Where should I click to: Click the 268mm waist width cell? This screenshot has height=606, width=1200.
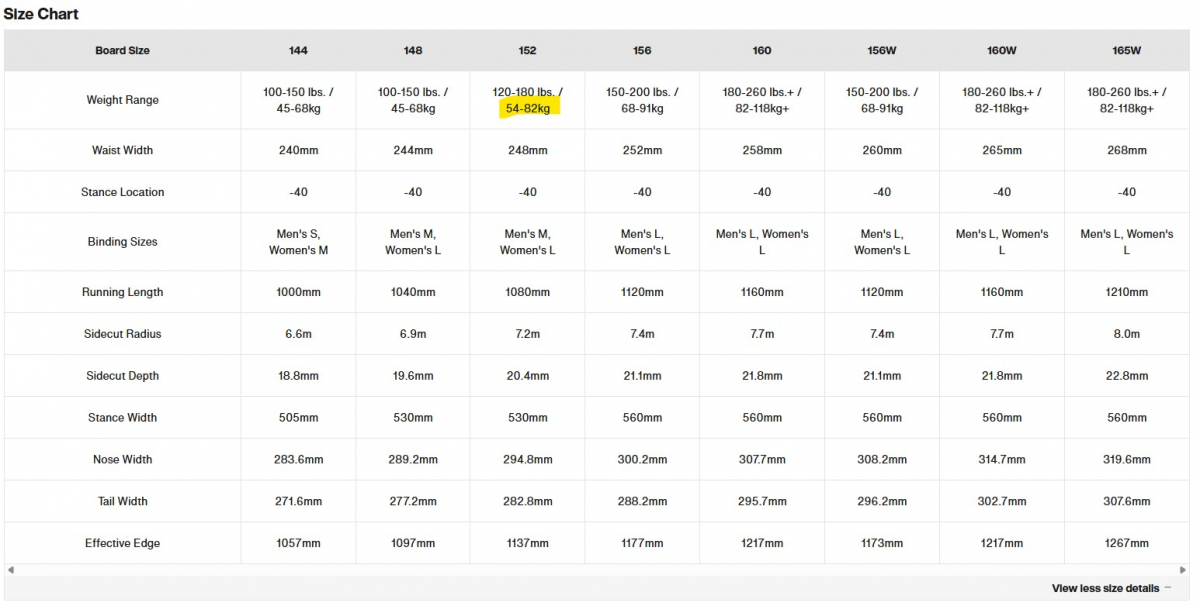[x=1127, y=150]
